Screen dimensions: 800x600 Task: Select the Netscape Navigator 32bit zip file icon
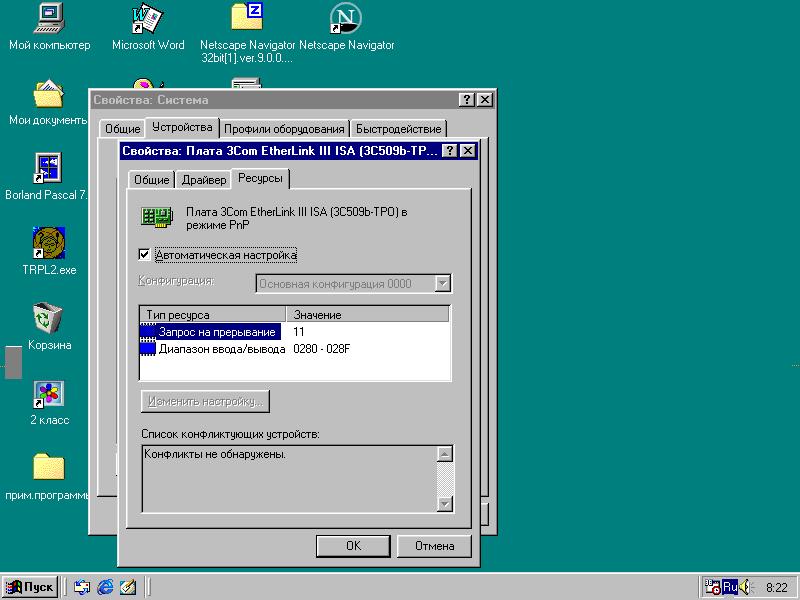pos(247,16)
